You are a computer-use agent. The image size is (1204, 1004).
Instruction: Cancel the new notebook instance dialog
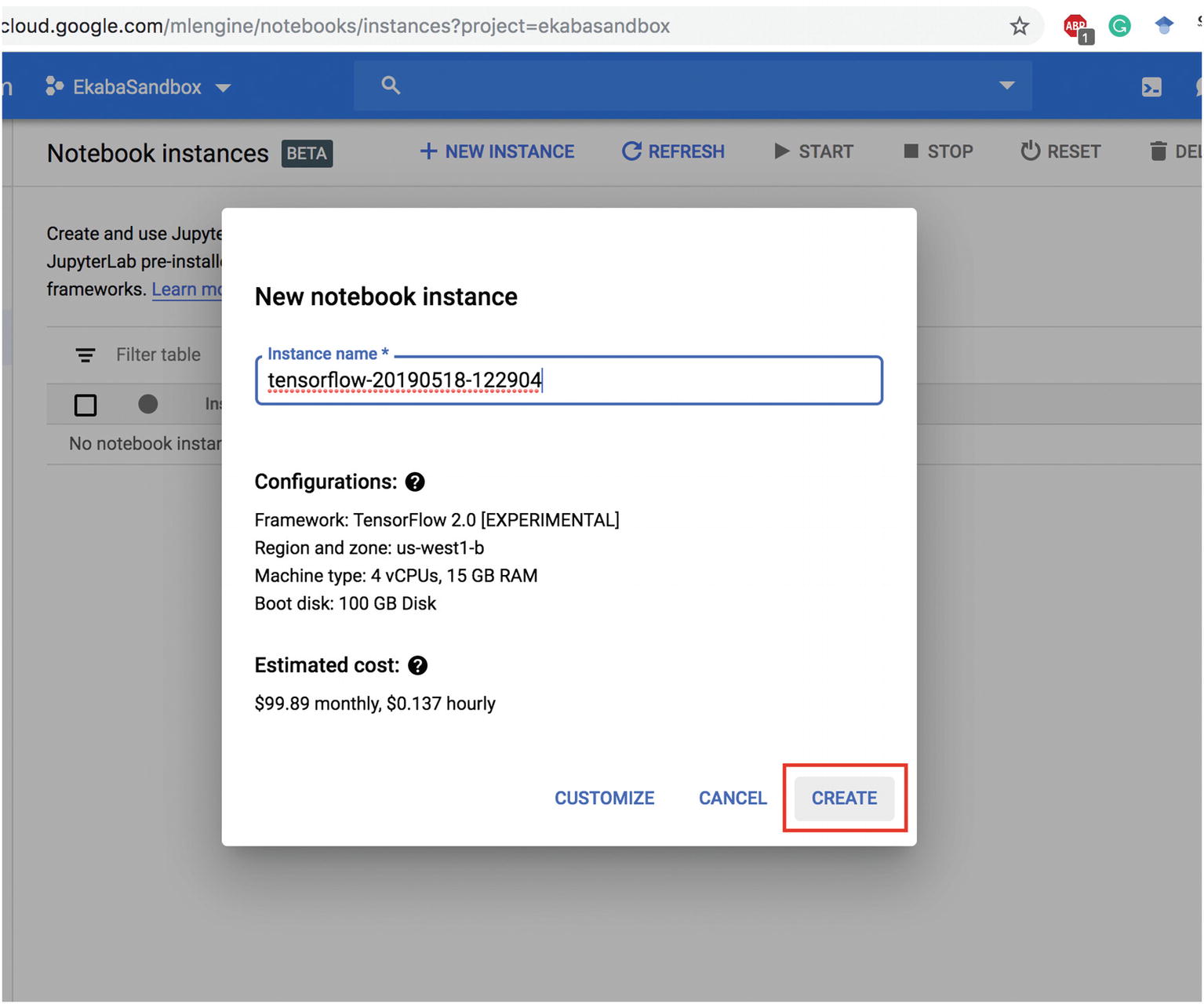pyautogui.click(x=733, y=798)
